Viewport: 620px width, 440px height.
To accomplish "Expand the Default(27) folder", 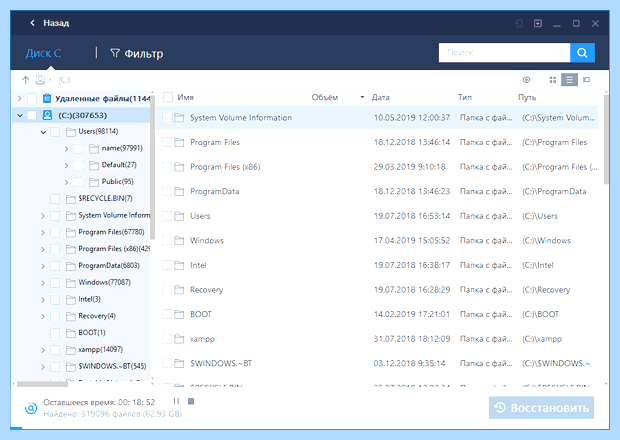I will click(66, 165).
